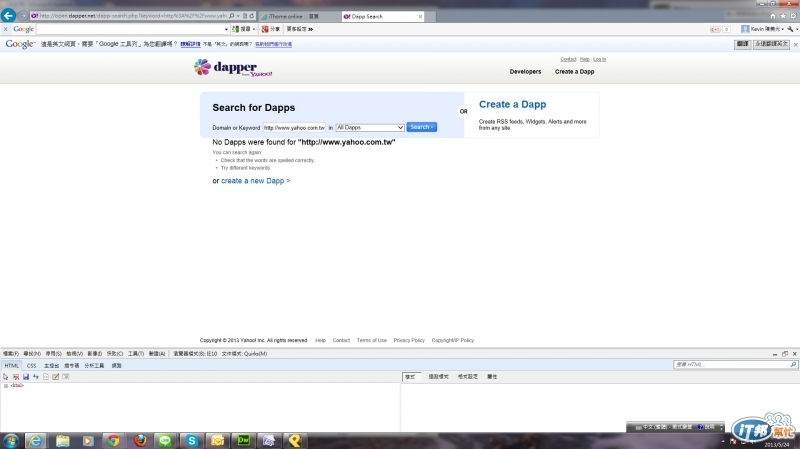Open KakaoTalk yellow icon on taskbar
The width and height of the screenshot is (800, 449).
295,441
